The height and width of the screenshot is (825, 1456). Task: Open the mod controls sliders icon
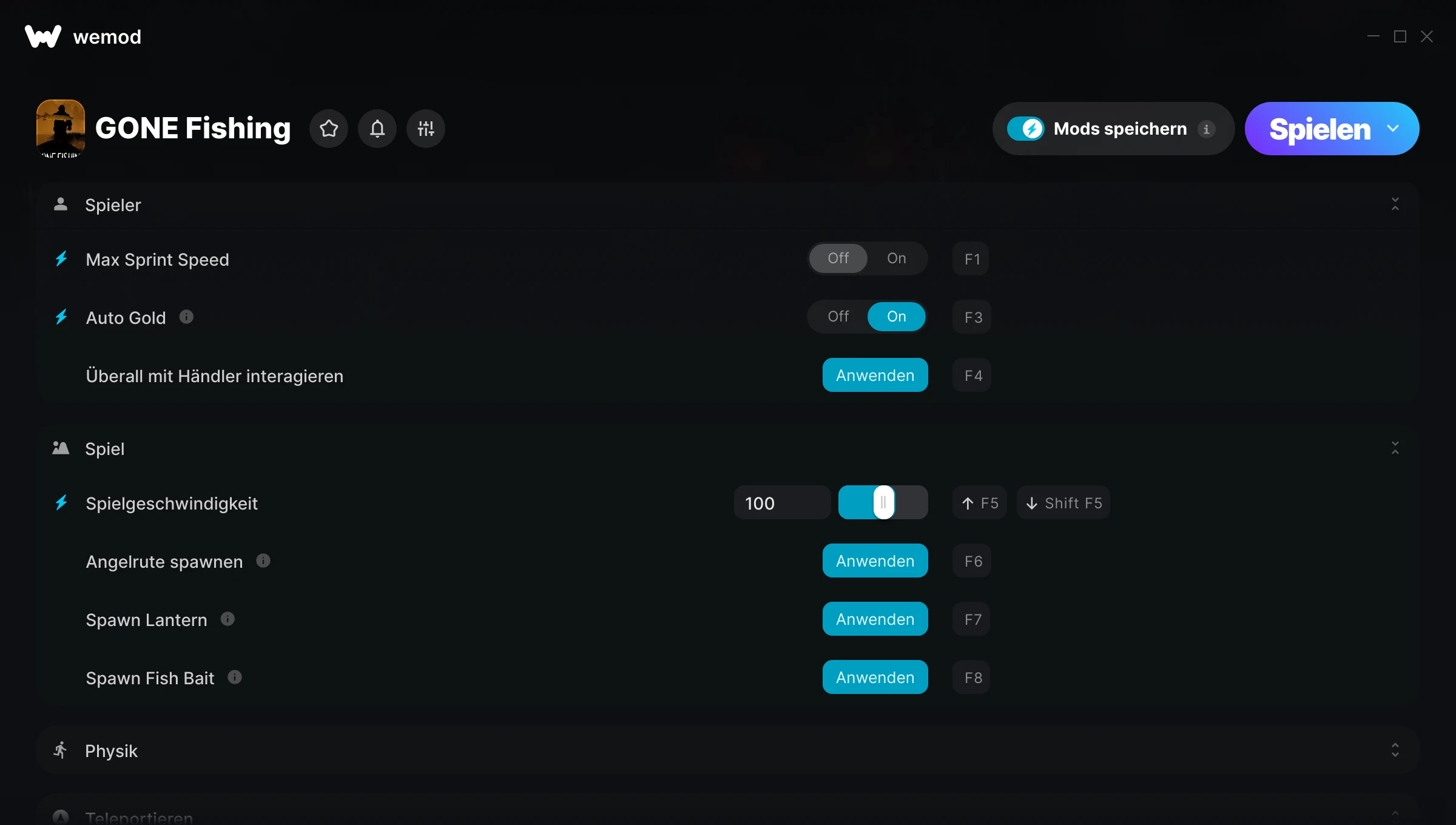[x=426, y=129]
